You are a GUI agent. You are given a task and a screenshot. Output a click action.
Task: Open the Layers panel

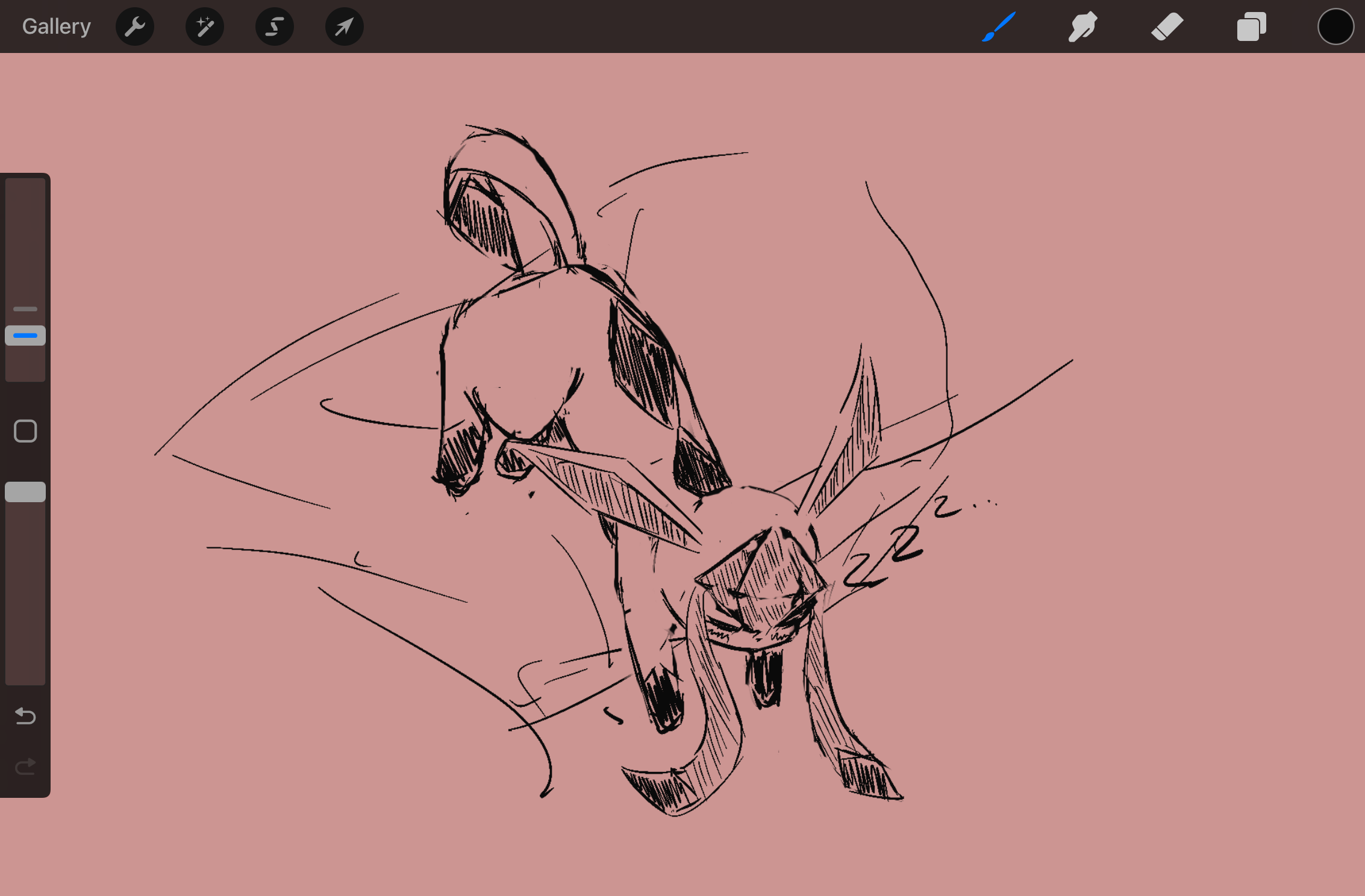(x=1251, y=26)
